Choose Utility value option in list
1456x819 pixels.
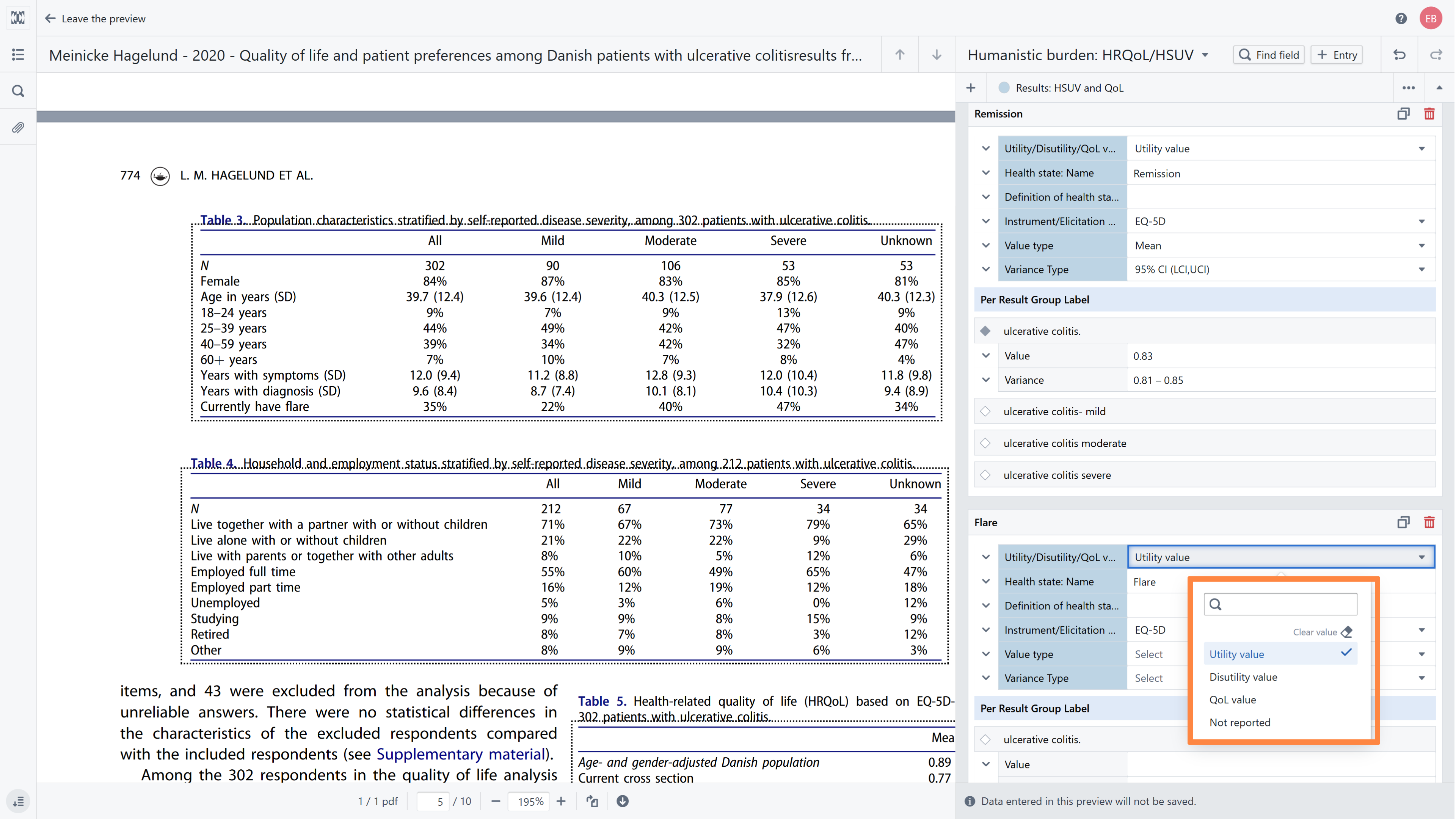(x=1280, y=654)
